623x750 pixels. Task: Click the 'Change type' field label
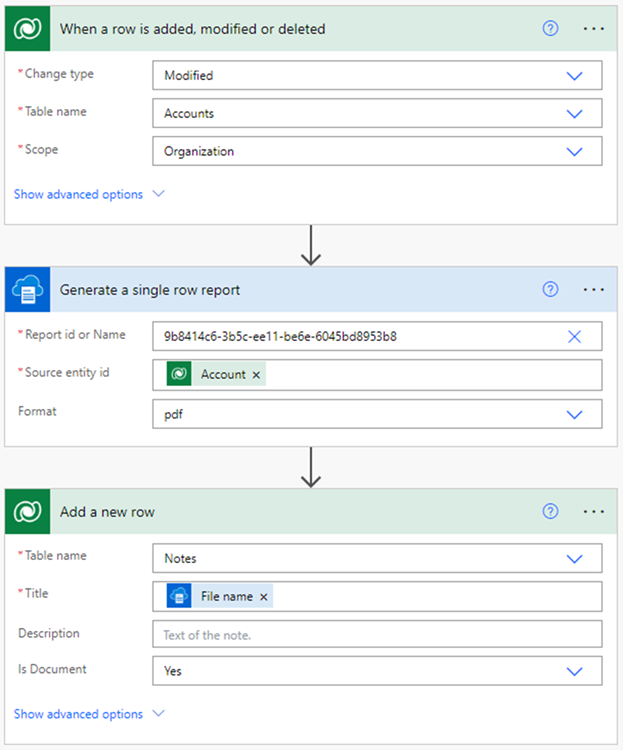coord(59,74)
